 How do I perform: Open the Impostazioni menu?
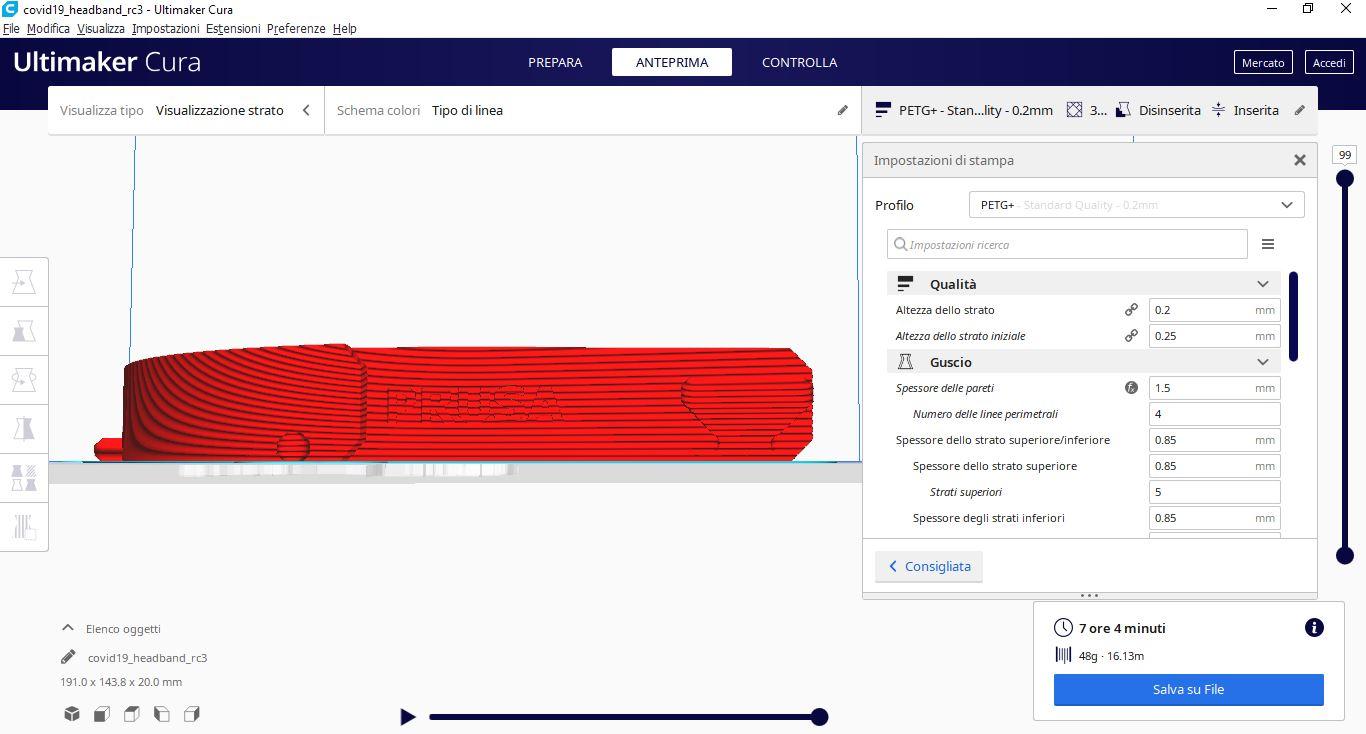click(x=166, y=28)
